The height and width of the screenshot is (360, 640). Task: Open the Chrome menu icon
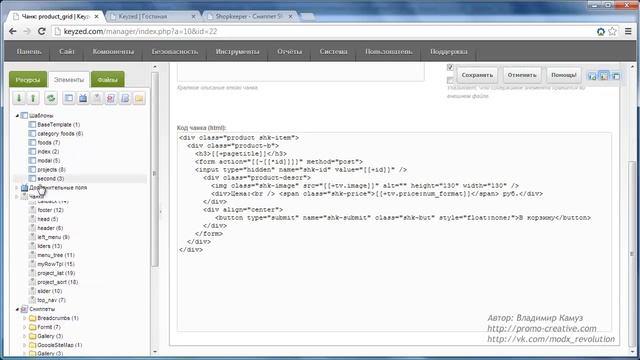(628, 31)
